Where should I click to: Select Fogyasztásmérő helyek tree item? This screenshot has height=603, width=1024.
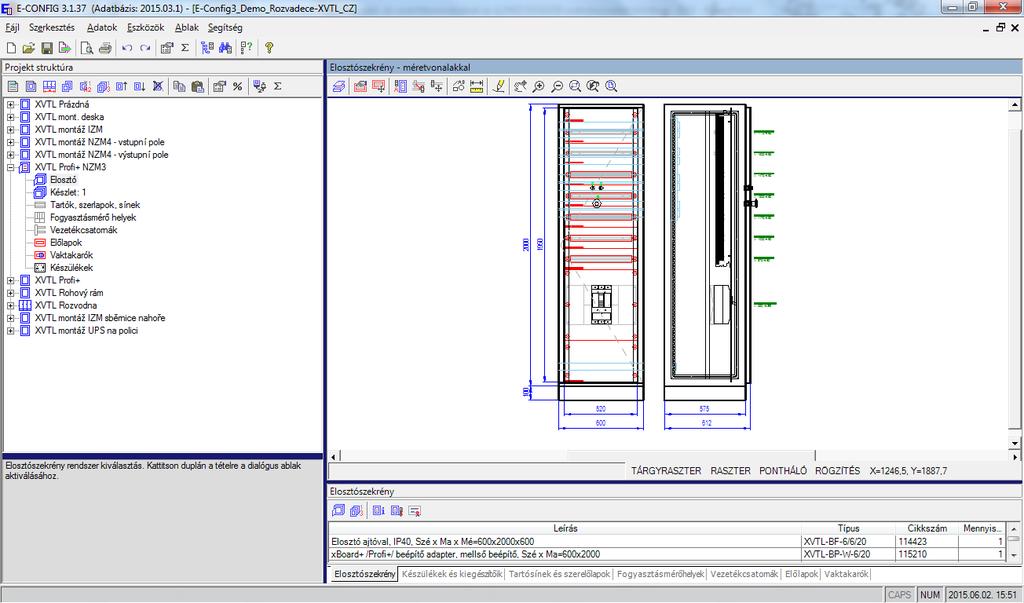tap(93, 218)
